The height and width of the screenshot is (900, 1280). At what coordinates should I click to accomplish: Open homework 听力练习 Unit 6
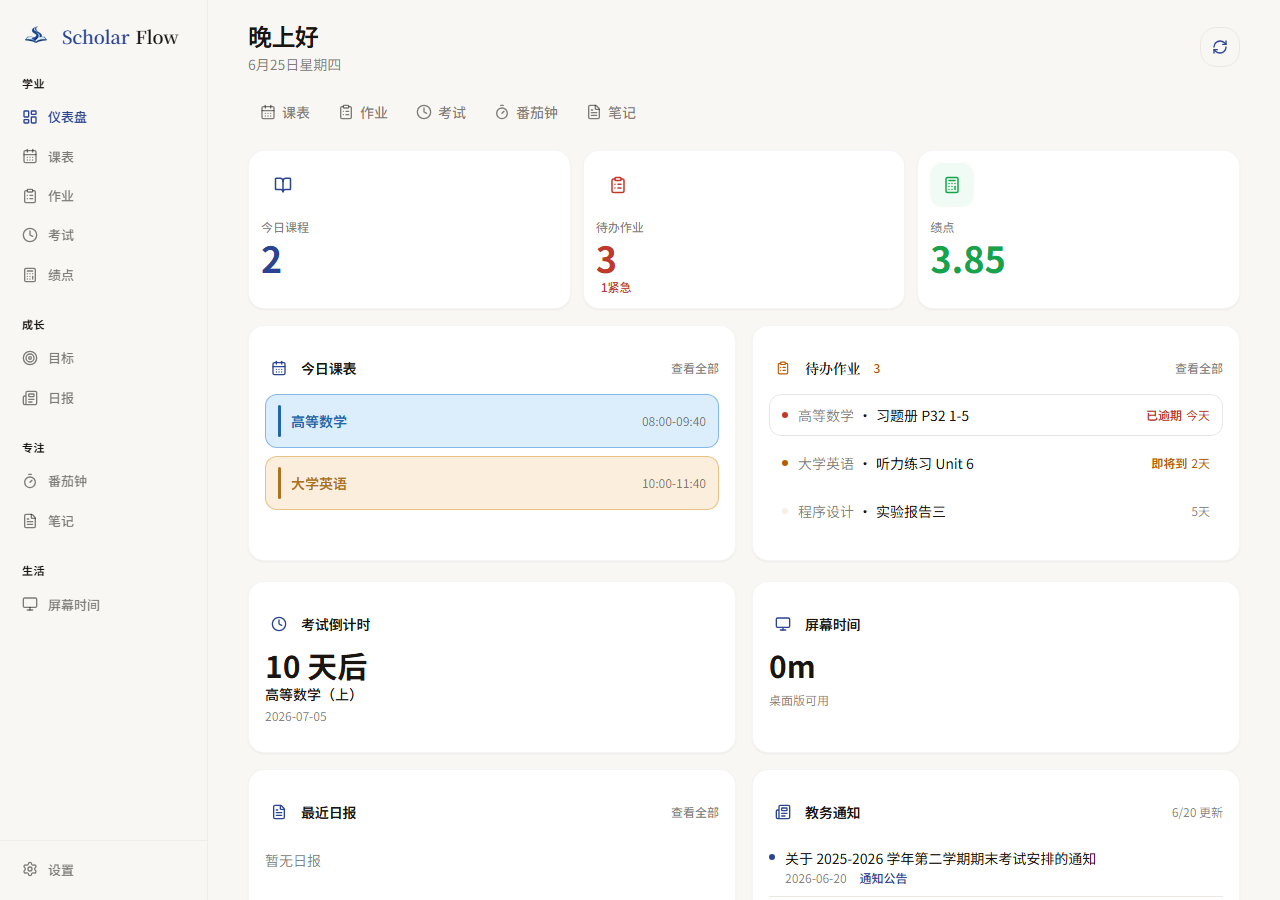(x=996, y=464)
